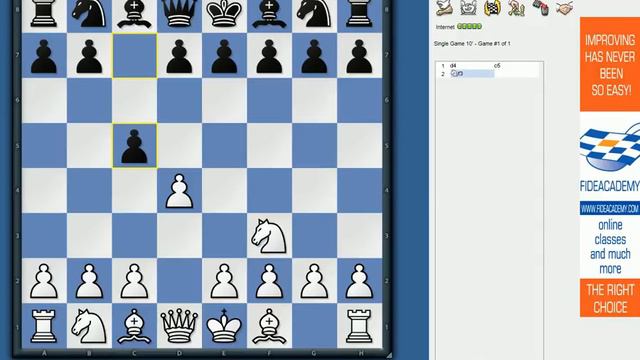Click the 'IMPROVING HAS NEVER BEEN SO EASY!' banner
Screen dimensions: 640x360
(610, 64)
